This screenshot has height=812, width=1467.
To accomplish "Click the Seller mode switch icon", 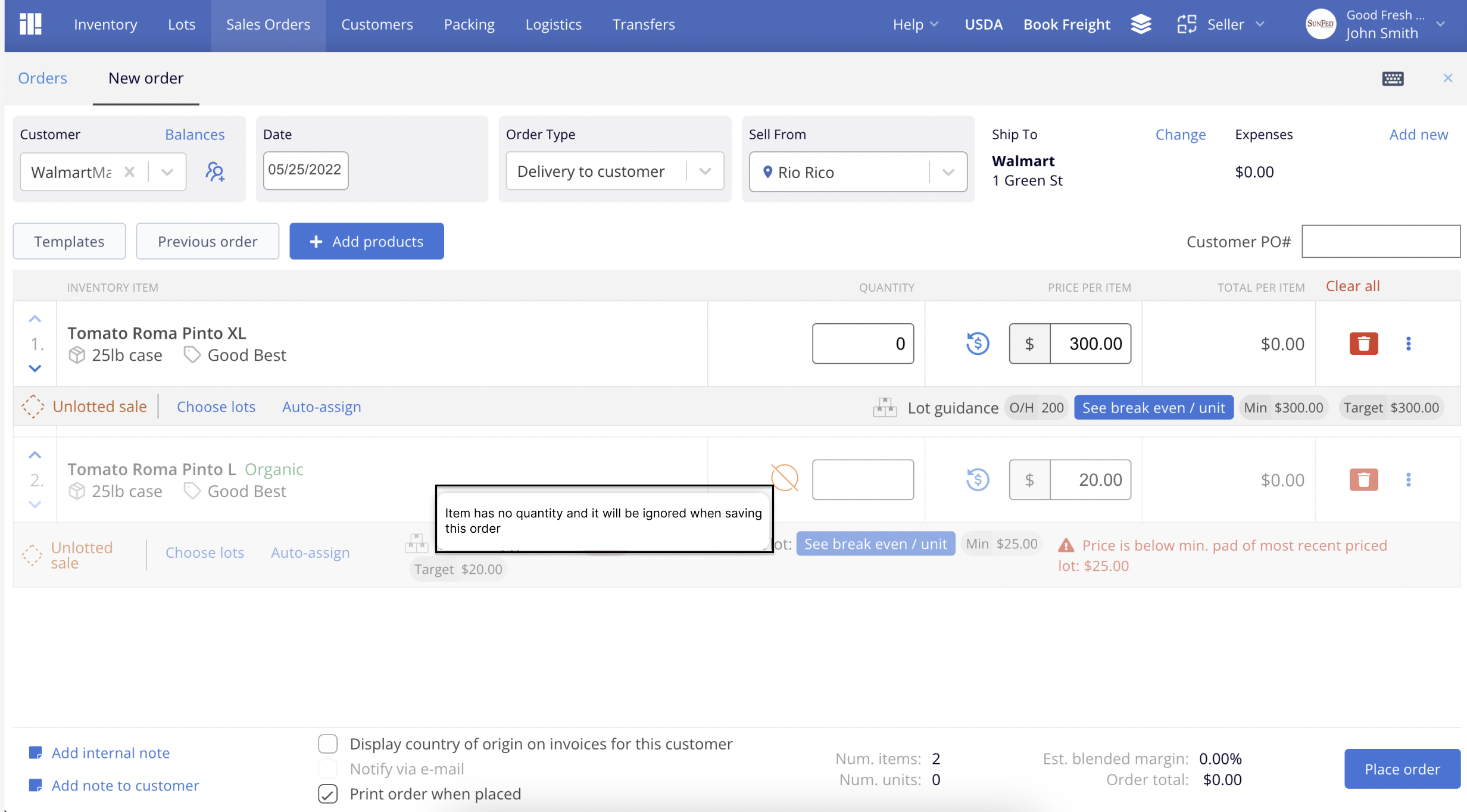I will [1186, 24].
